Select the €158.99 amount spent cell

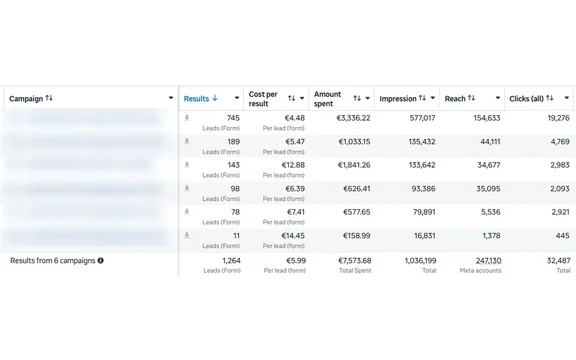(356, 235)
